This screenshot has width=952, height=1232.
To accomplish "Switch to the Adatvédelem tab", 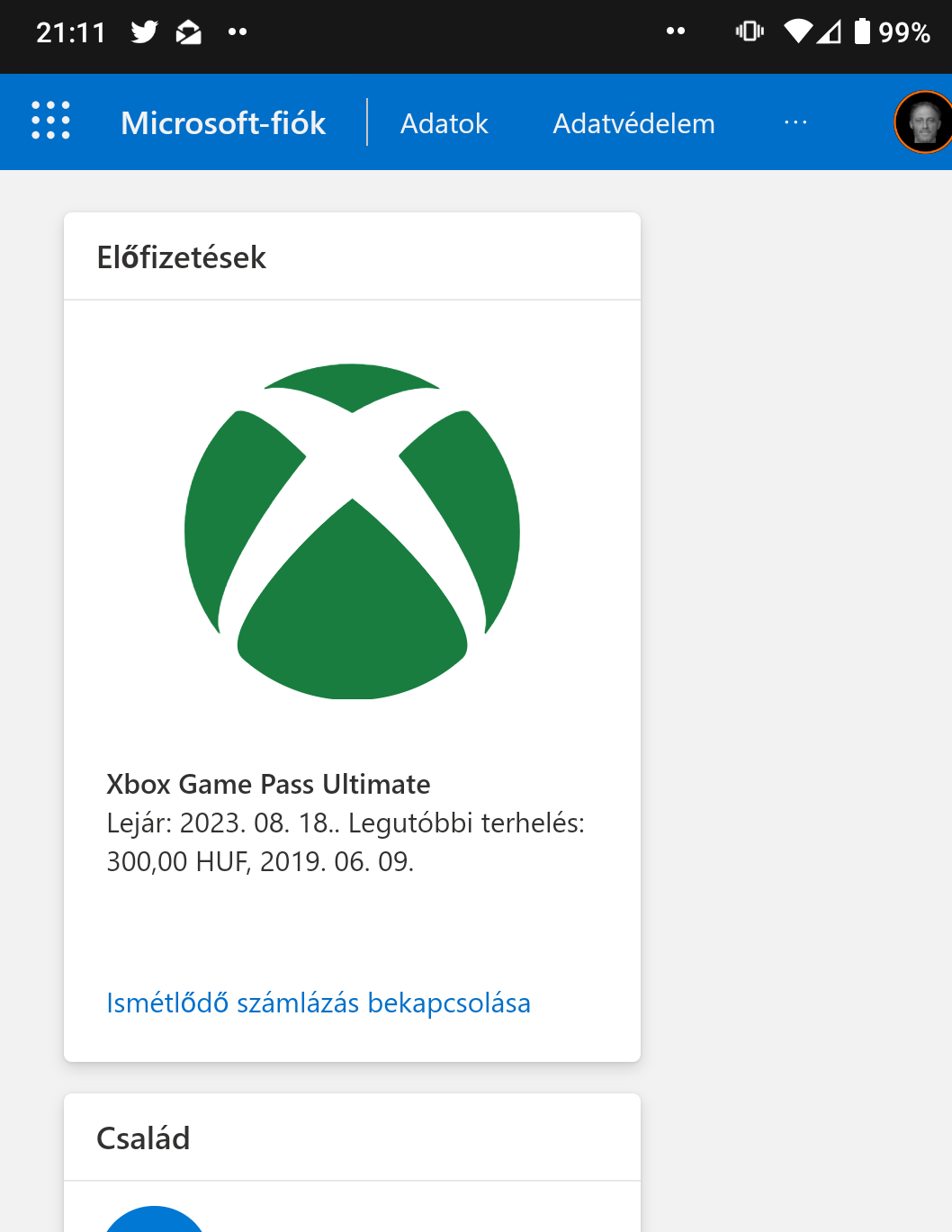I will pyautogui.click(x=633, y=123).
